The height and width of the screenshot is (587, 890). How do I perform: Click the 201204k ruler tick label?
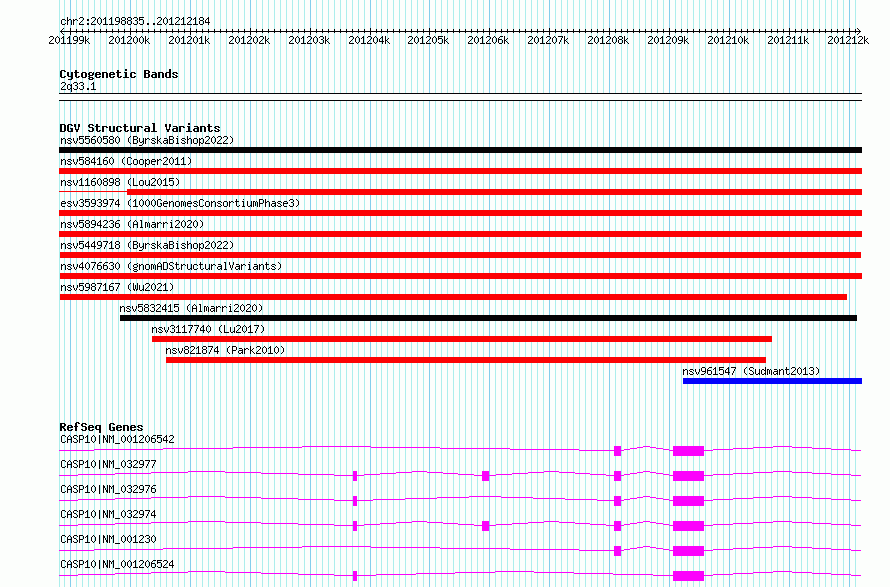(369, 40)
